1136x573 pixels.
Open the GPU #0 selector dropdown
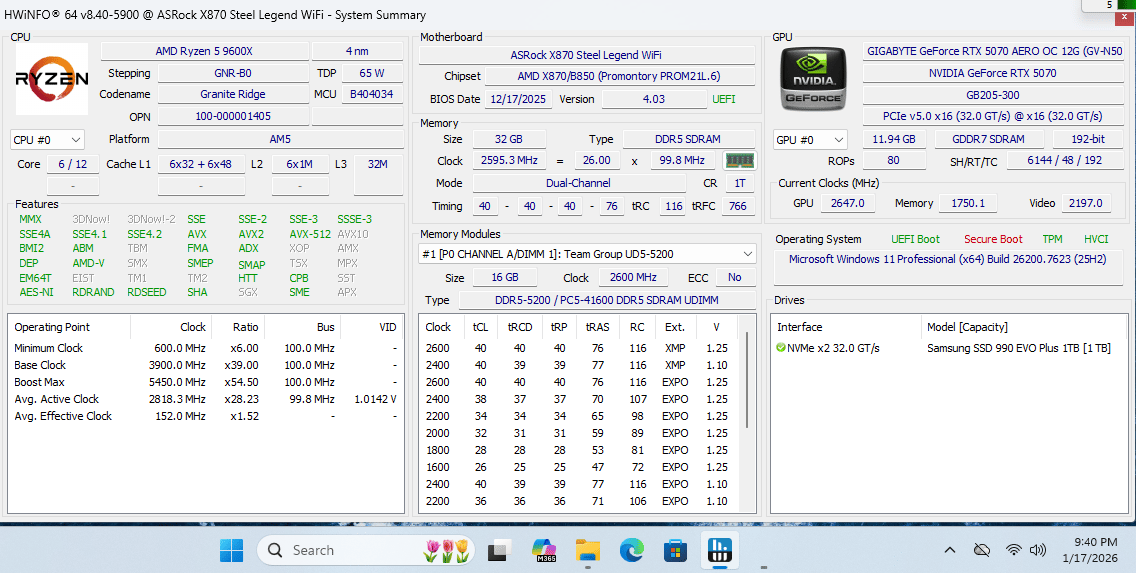point(810,140)
